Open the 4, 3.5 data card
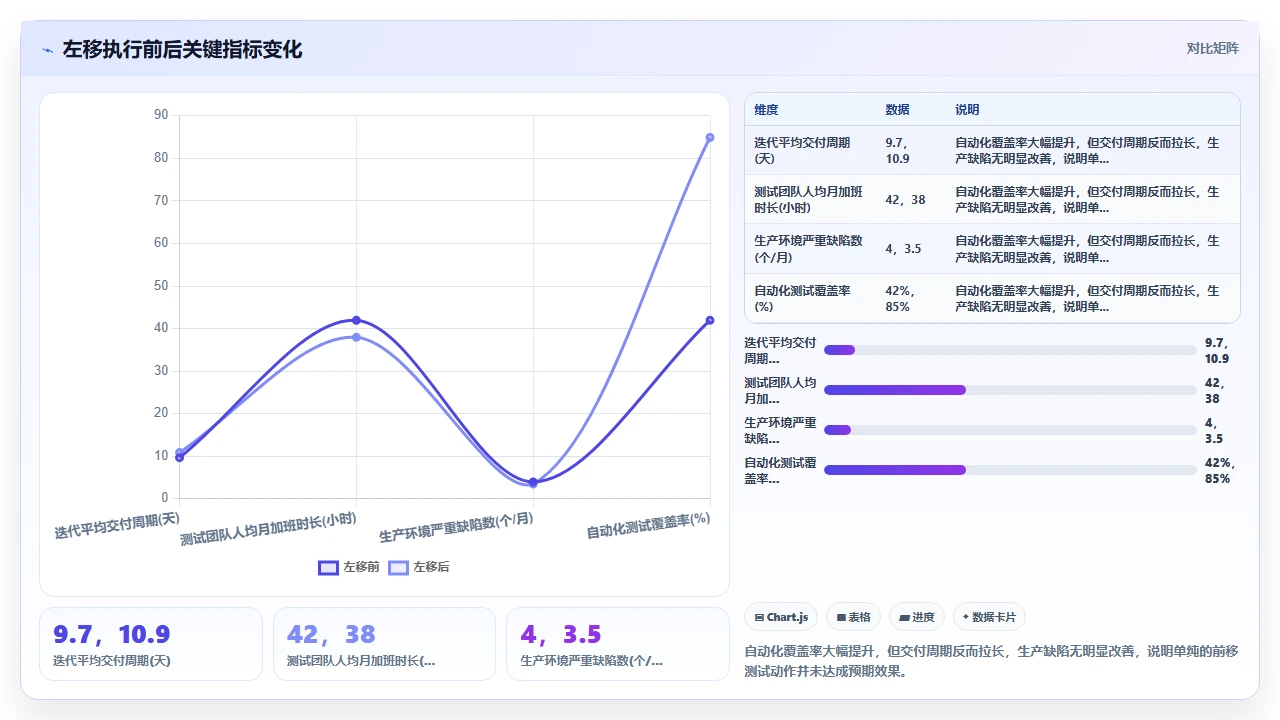 tap(618, 644)
